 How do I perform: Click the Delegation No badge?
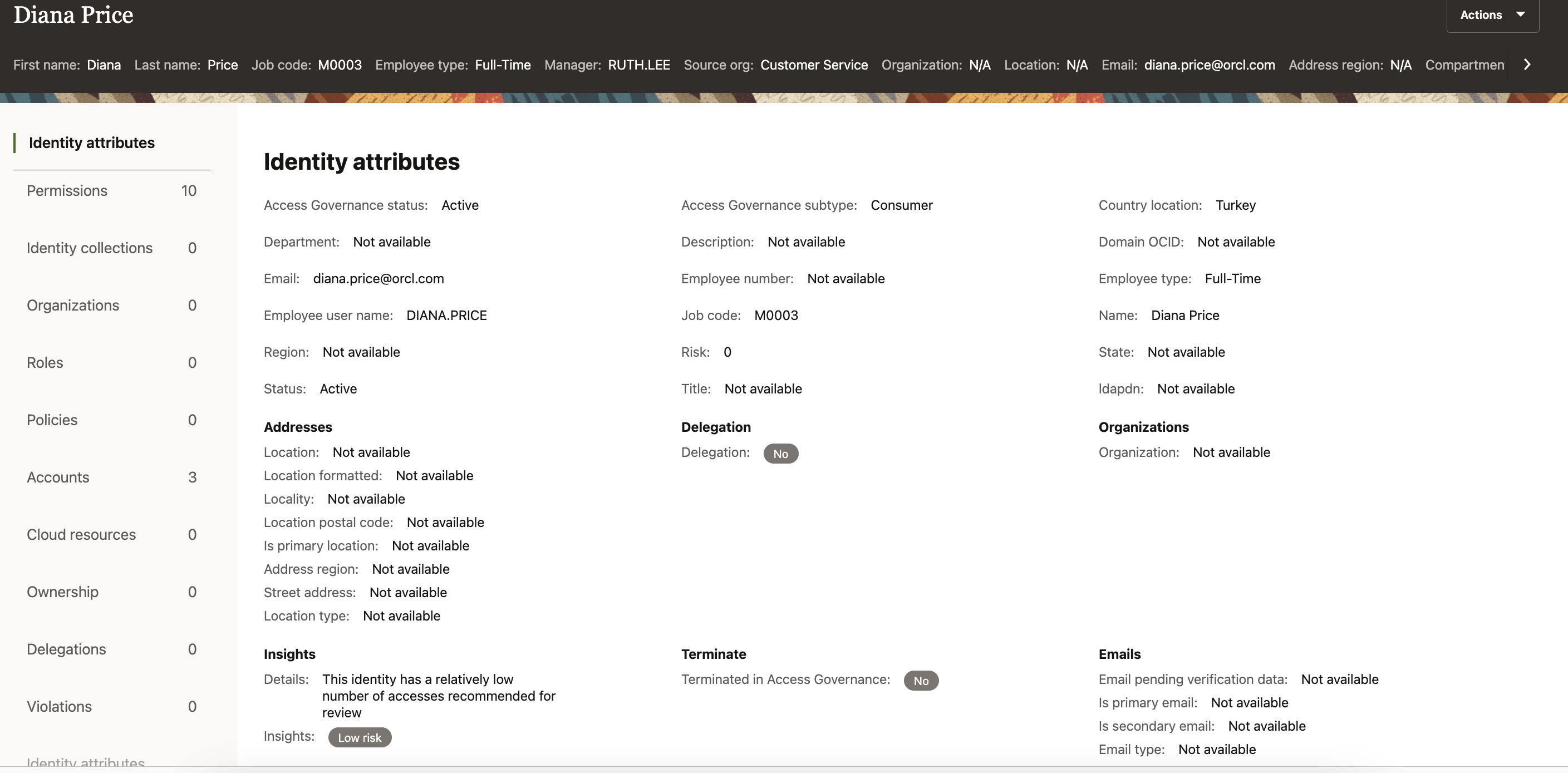point(780,454)
